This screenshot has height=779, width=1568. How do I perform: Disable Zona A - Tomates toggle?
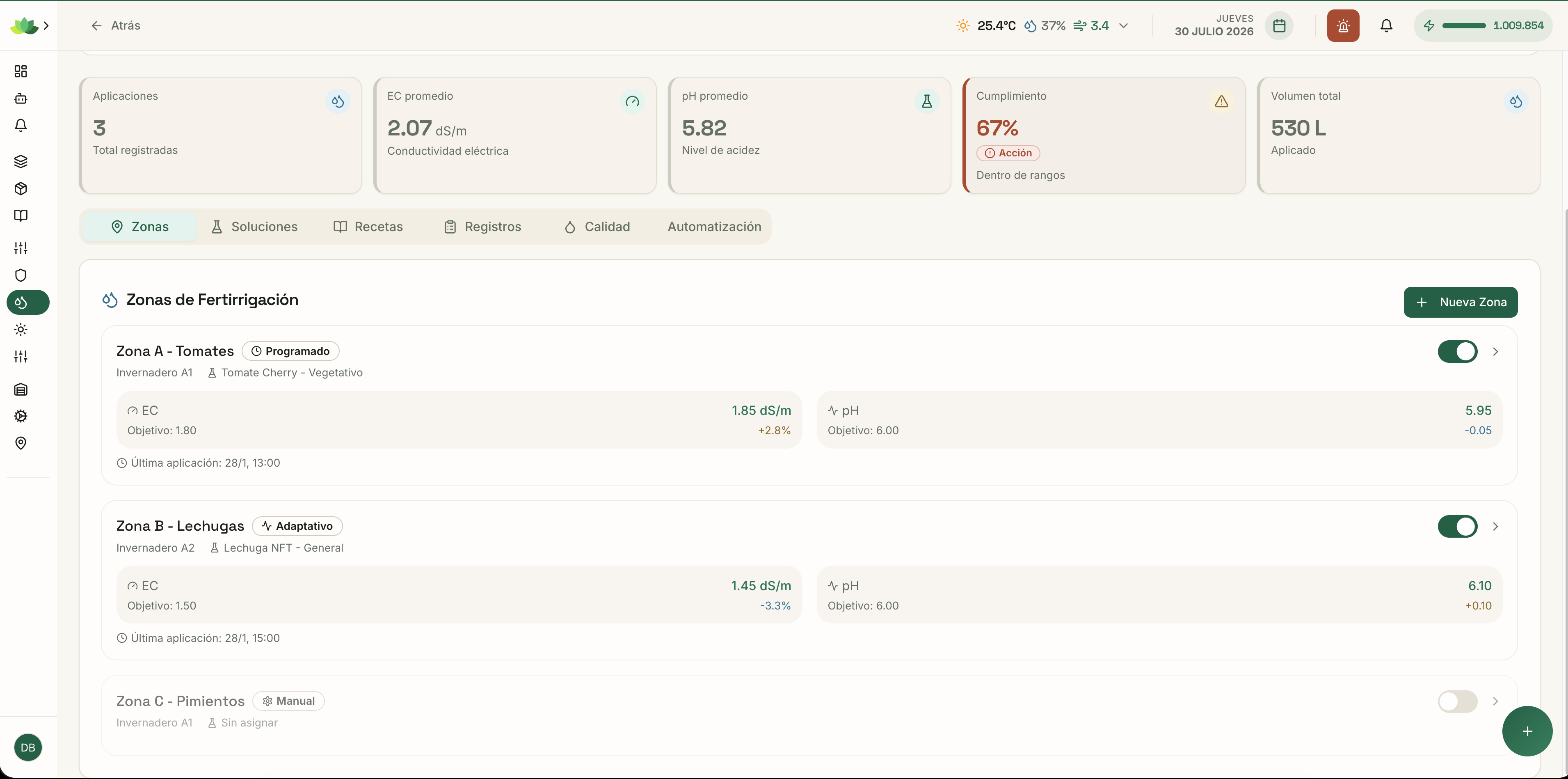1457,351
